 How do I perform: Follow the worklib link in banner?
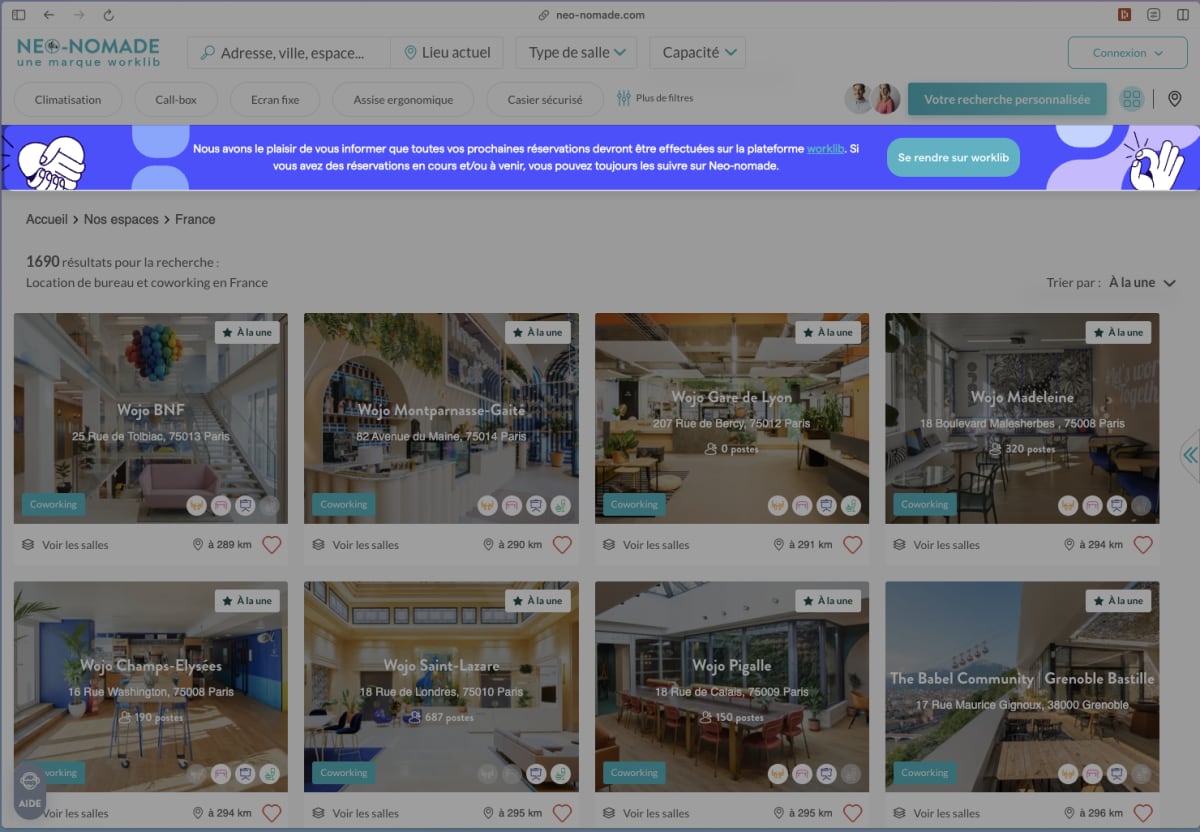[825, 149]
